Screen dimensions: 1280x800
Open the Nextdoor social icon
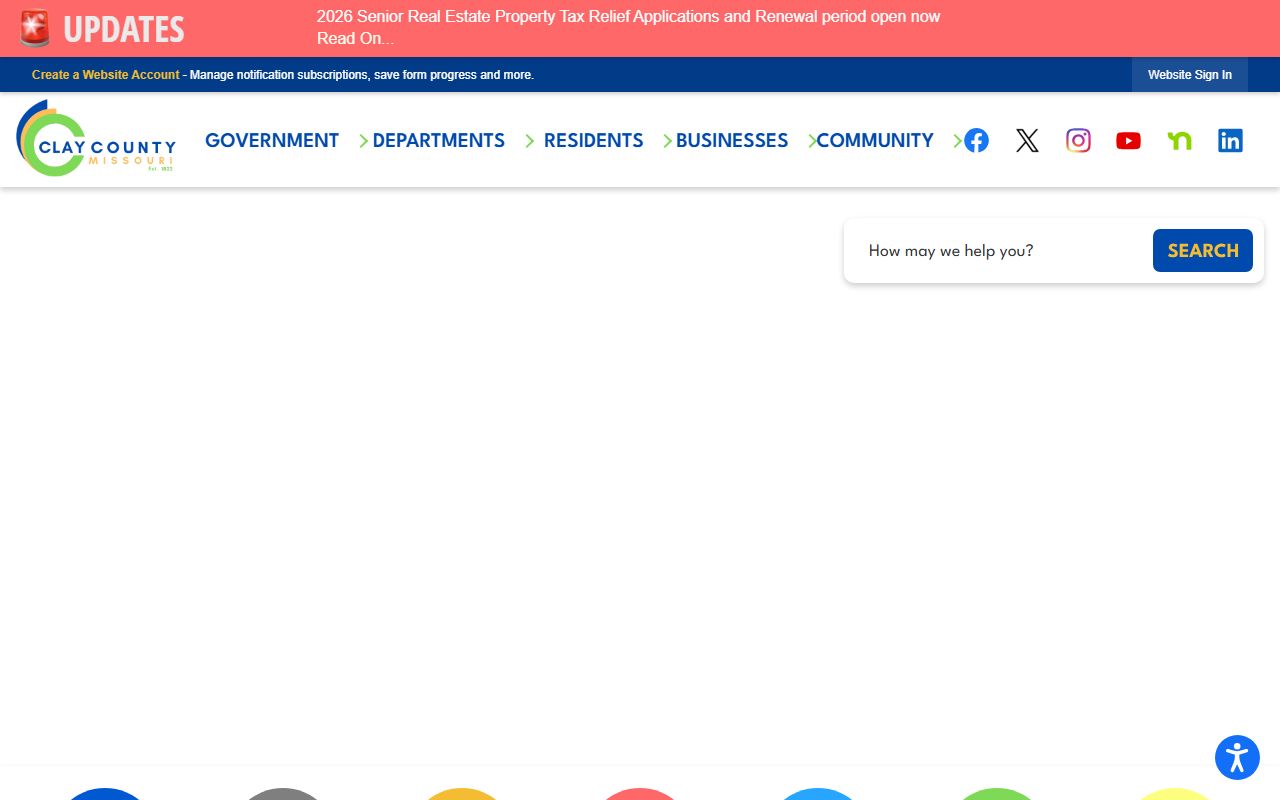coord(1180,140)
